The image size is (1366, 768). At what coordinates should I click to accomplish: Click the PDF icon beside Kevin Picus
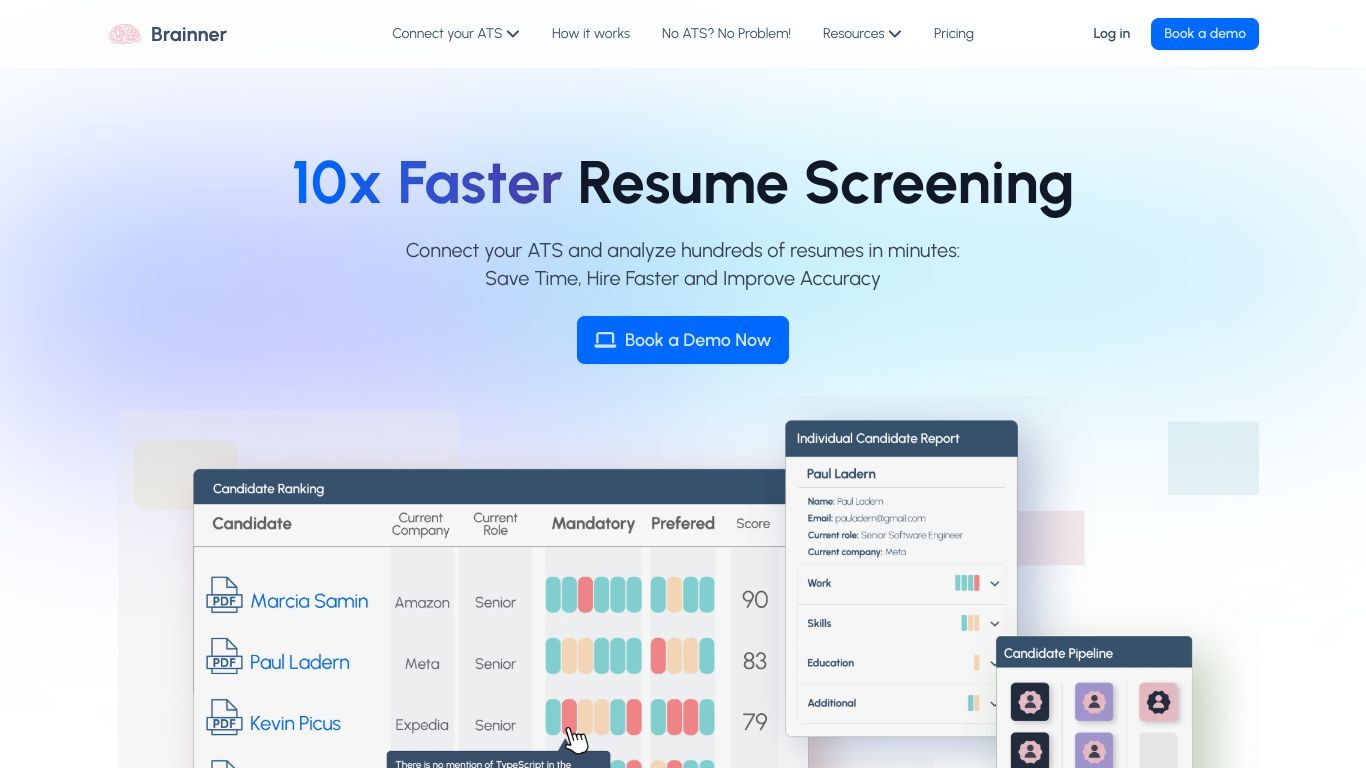[x=224, y=717]
